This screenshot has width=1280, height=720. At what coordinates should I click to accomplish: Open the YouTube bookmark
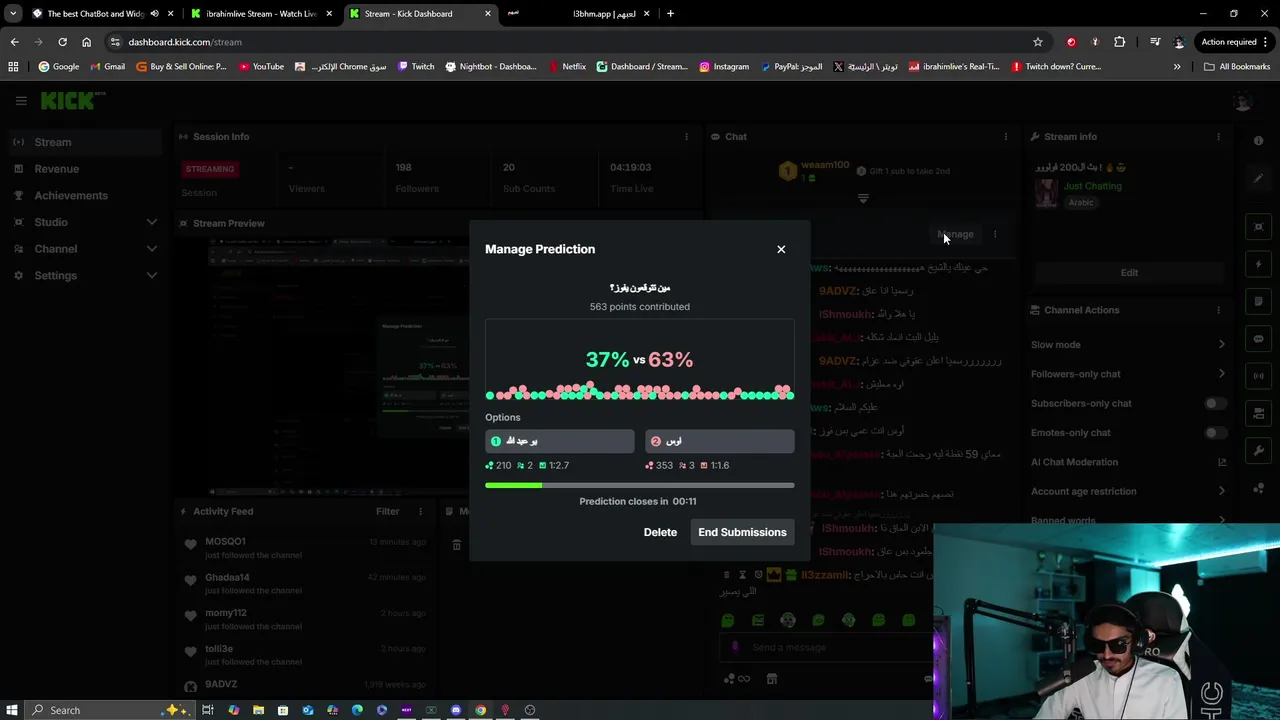[x=261, y=67]
